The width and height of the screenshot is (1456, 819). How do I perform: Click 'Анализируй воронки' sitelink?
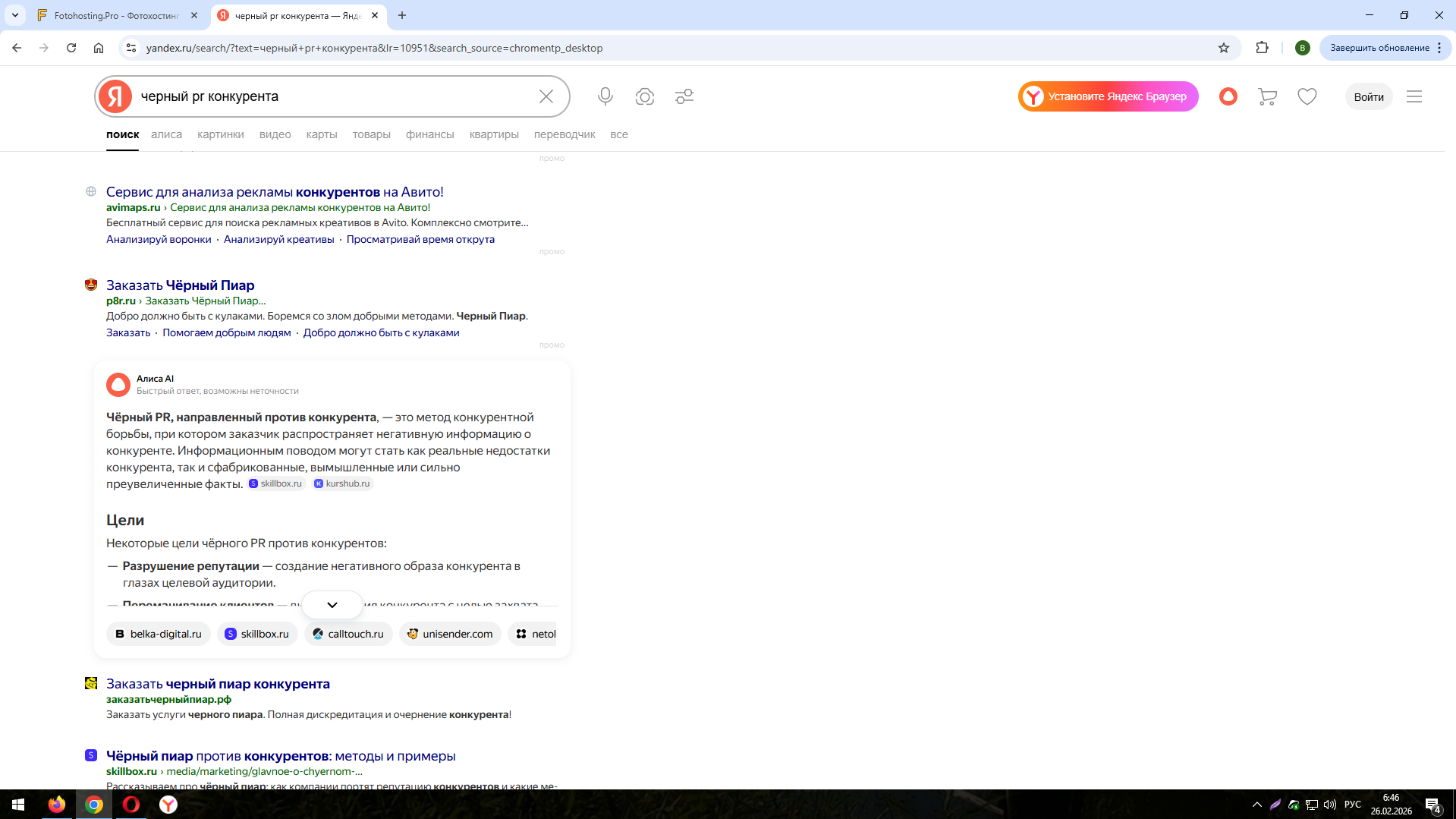click(x=159, y=239)
